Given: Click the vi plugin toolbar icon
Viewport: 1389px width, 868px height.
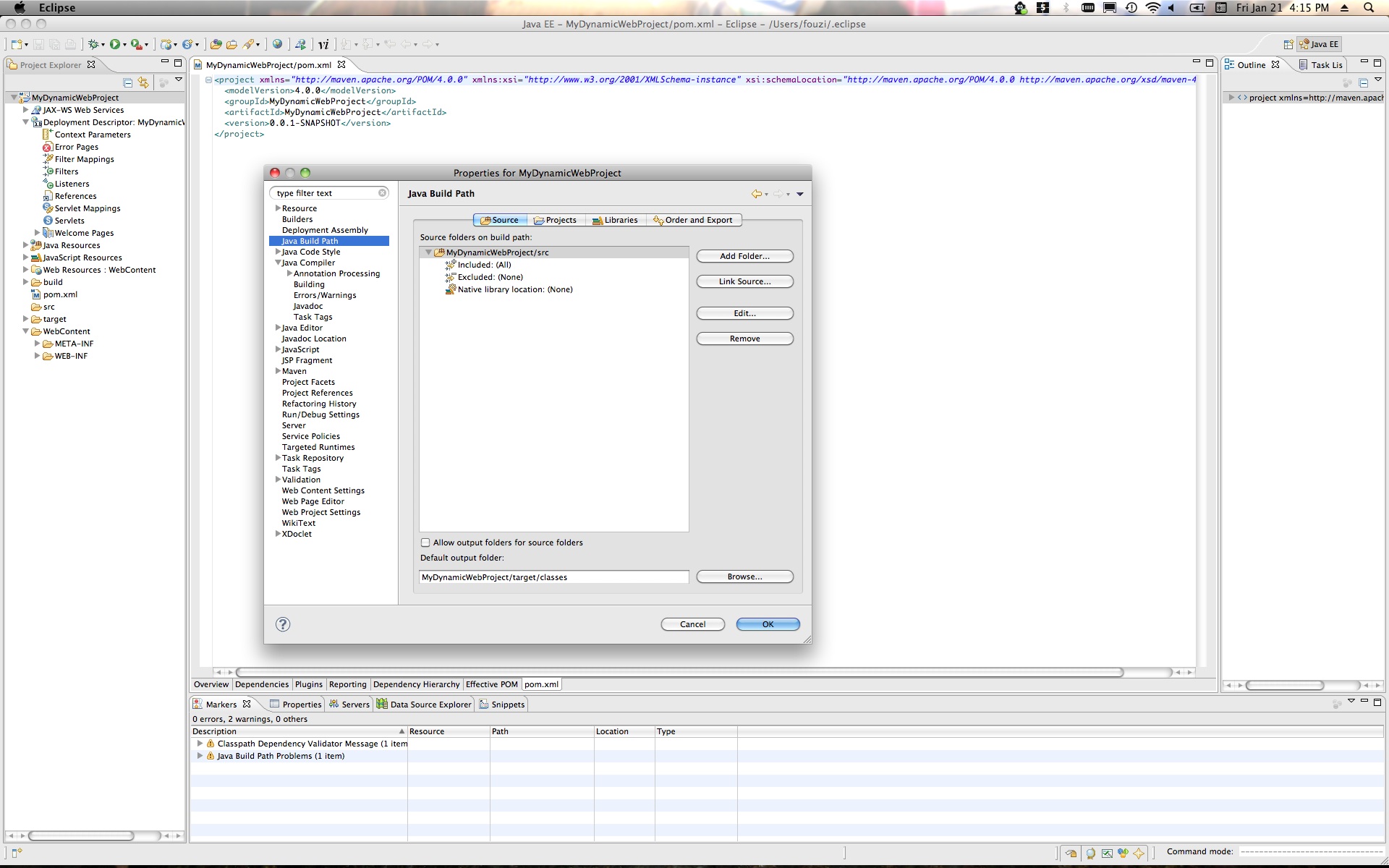Looking at the screenshot, I should pyautogui.click(x=323, y=44).
